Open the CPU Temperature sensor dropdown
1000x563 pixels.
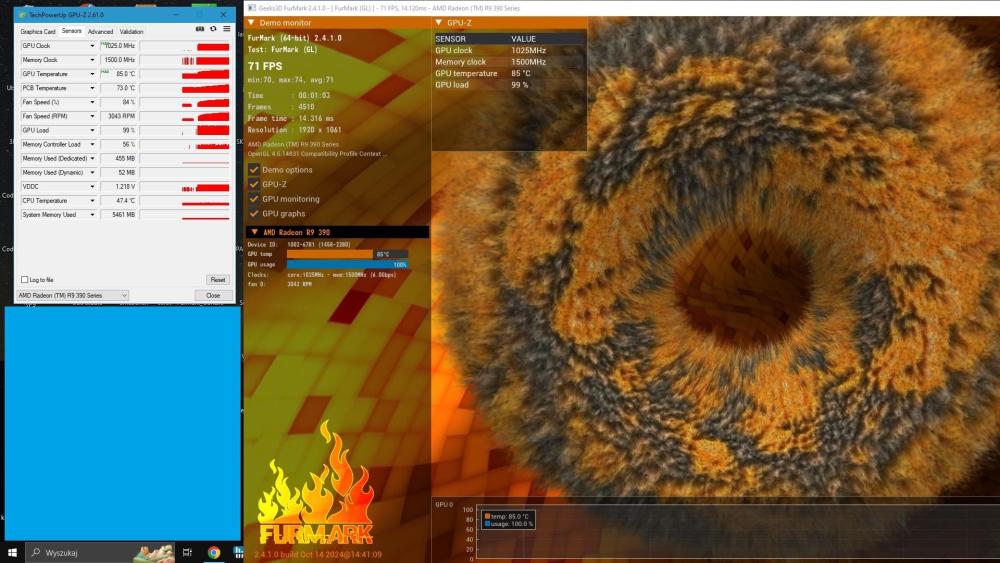pyautogui.click(x=92, y=200)
